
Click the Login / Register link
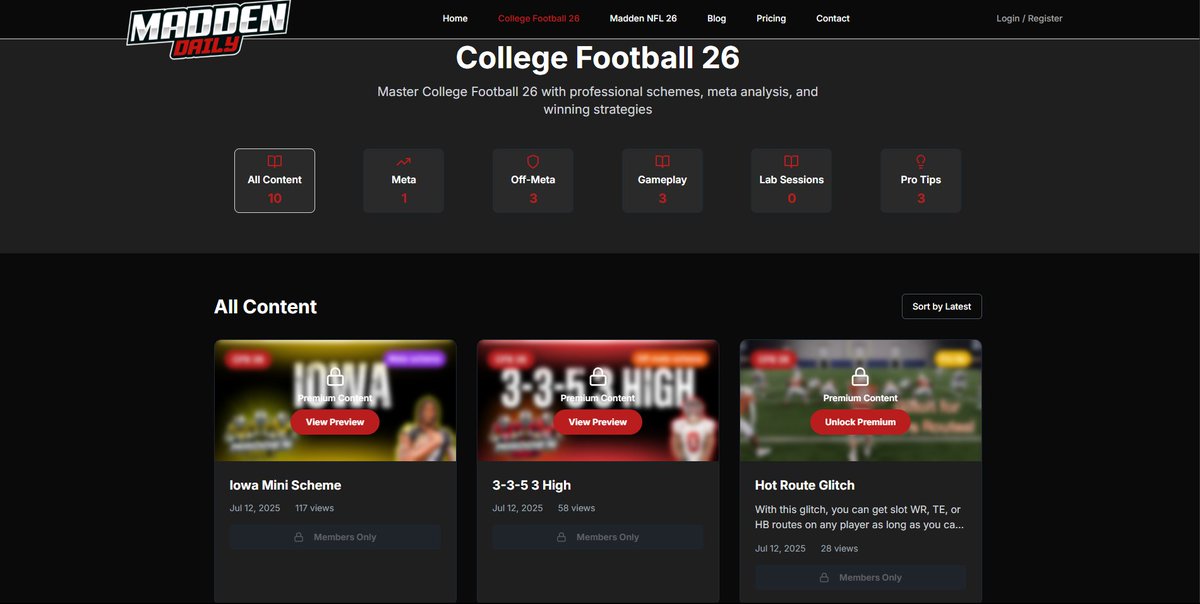point(1029,18)
